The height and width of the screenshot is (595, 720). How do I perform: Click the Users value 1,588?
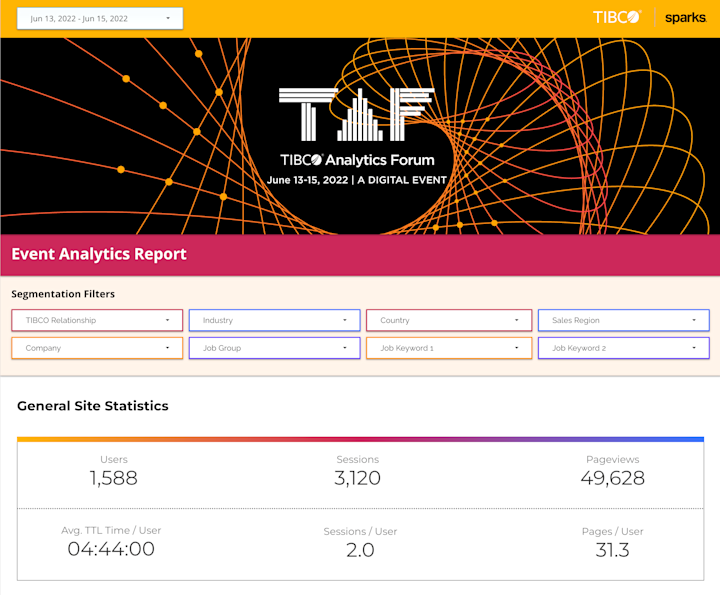click(113, 478)
